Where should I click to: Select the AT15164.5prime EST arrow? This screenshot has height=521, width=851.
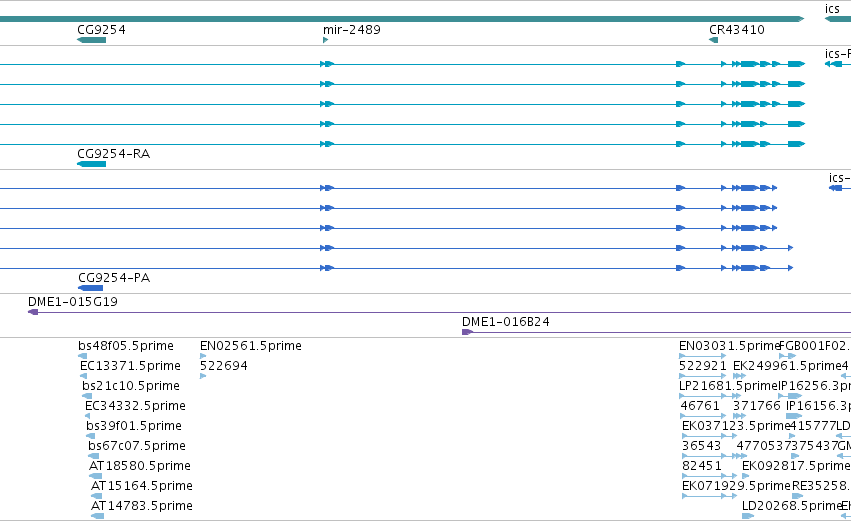pyautogui.click(x=97, y=496)
